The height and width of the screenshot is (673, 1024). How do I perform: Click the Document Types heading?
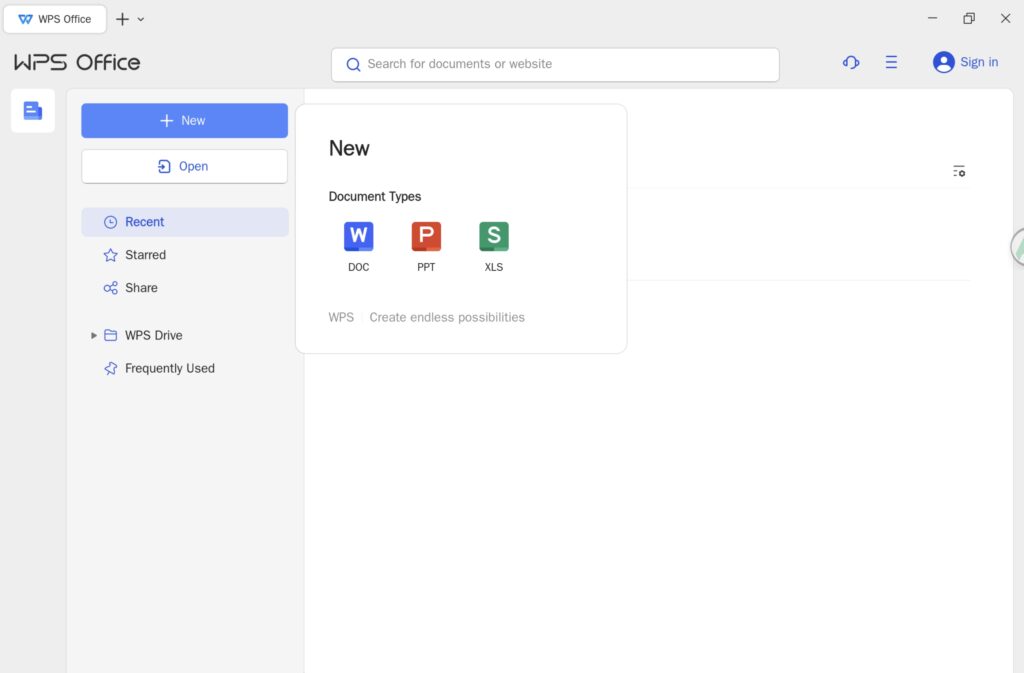[x=375, y=196]
